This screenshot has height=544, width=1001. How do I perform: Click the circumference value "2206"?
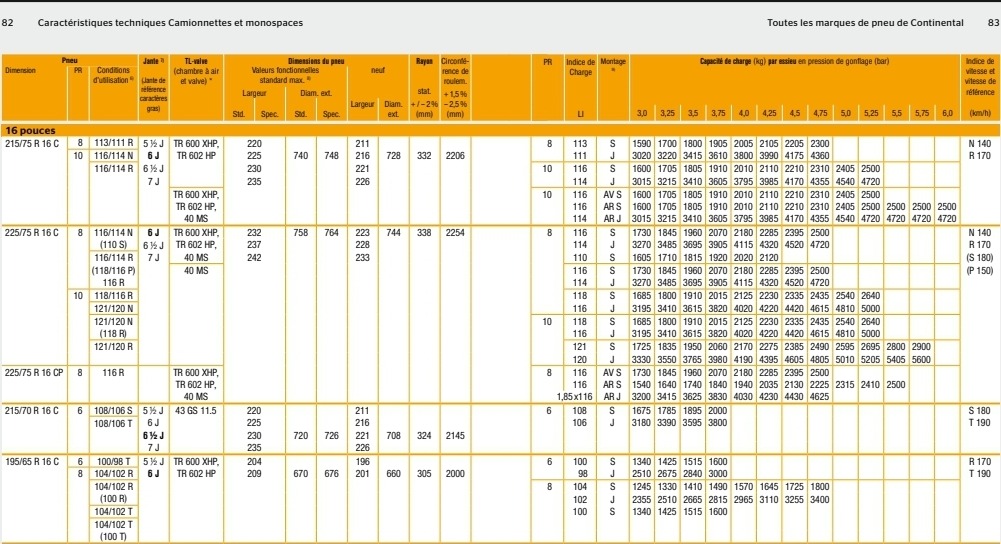(455, 156)
